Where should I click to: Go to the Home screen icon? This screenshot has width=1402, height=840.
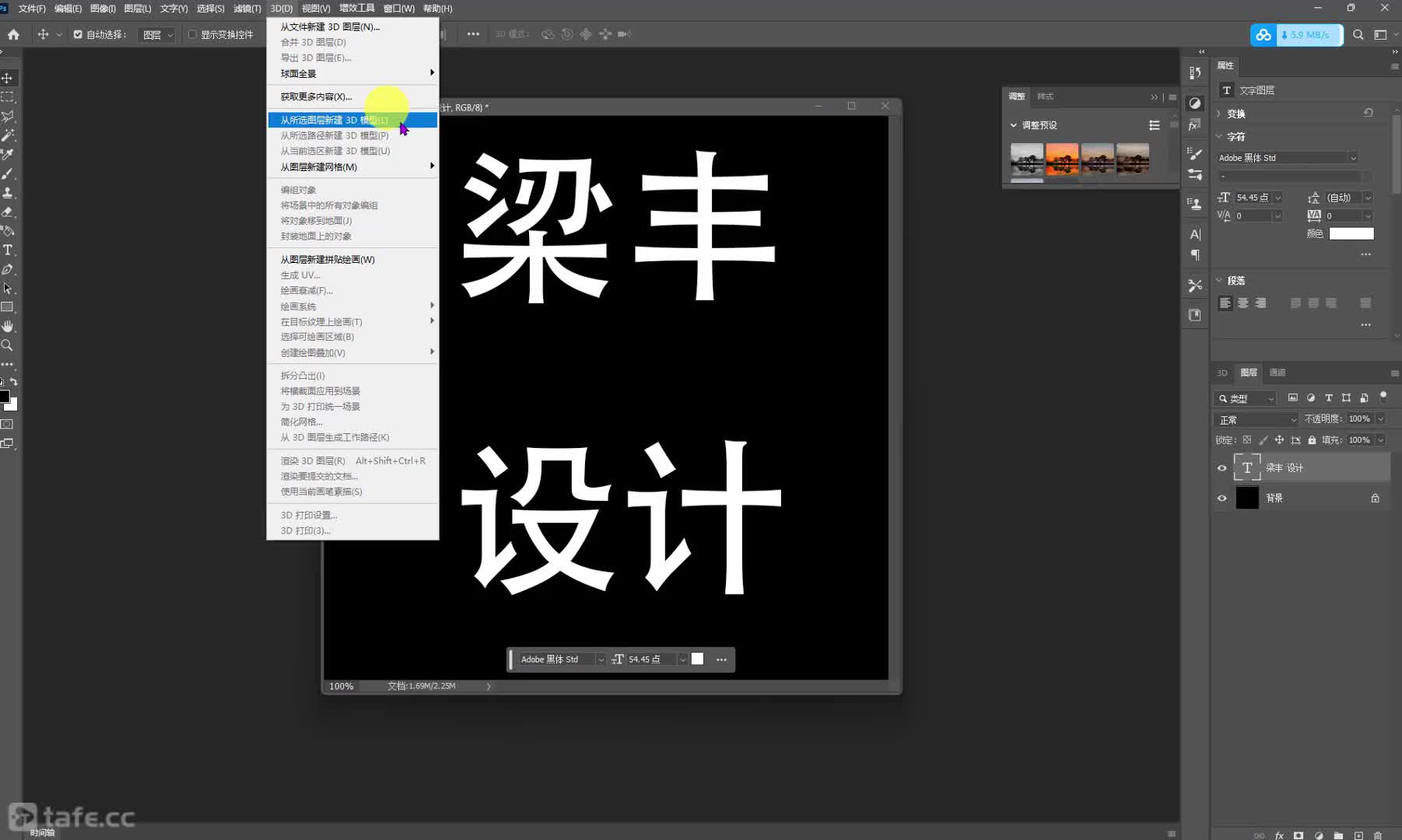[13, 34]
